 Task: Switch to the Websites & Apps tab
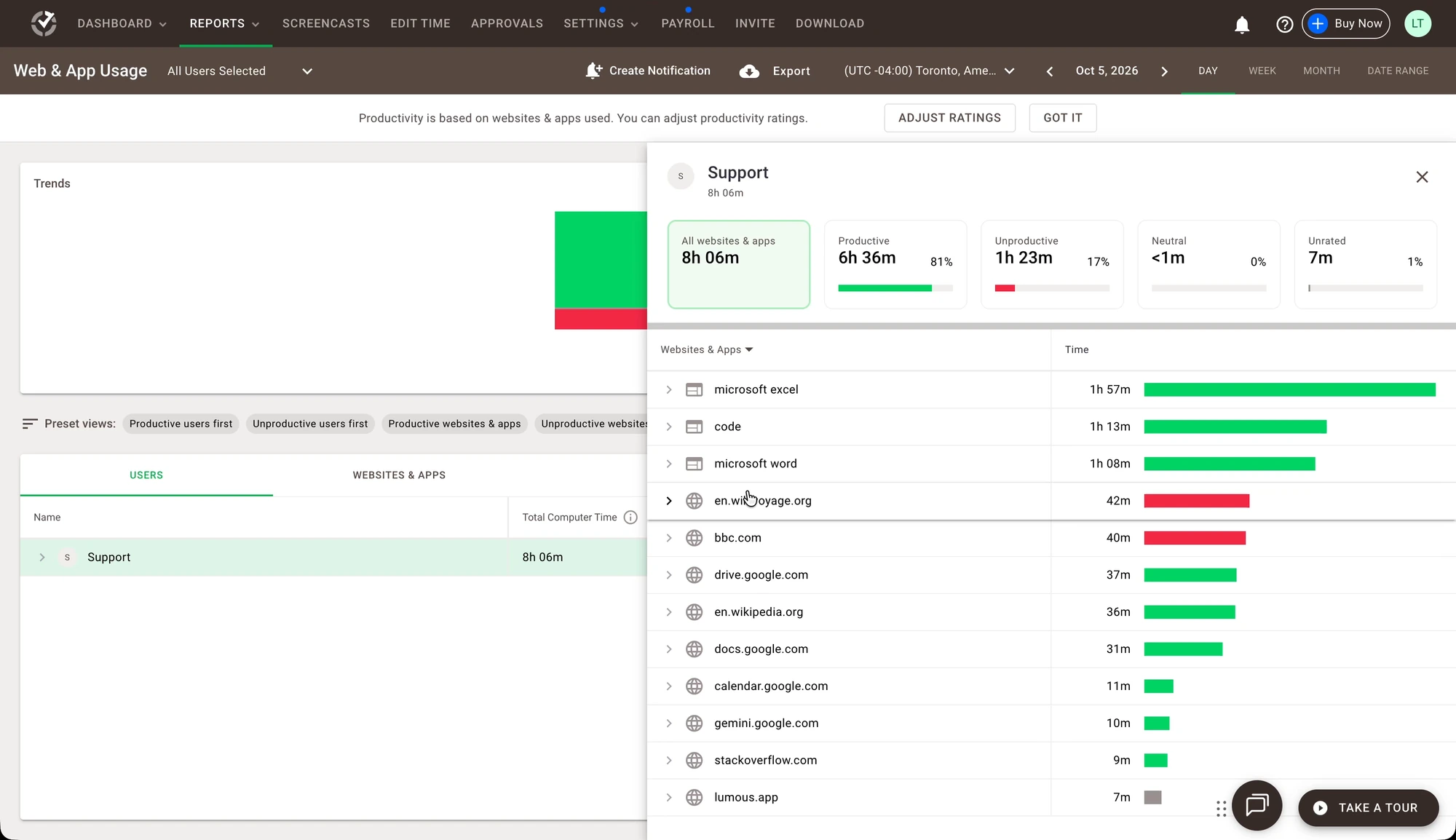click(x=399, y=475)
